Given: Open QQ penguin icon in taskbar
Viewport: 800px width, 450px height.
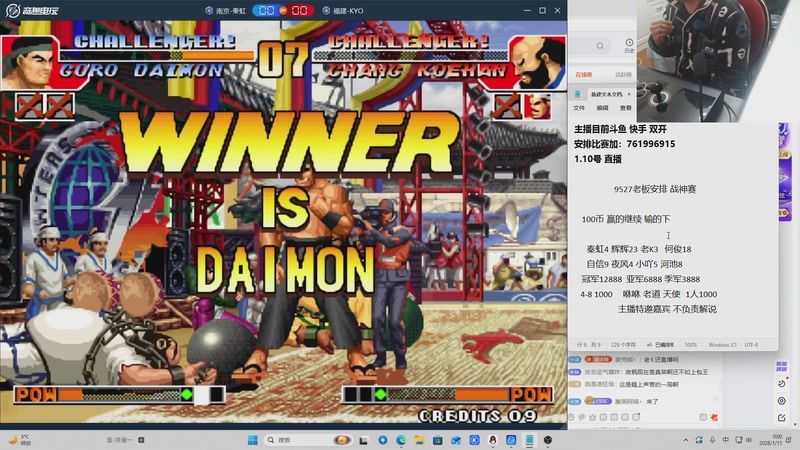Looking at the screenshot, I should click(493, 440).
